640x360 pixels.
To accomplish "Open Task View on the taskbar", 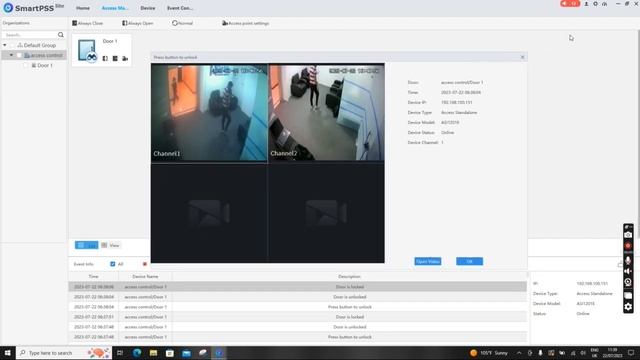I will tap(120, 353).
